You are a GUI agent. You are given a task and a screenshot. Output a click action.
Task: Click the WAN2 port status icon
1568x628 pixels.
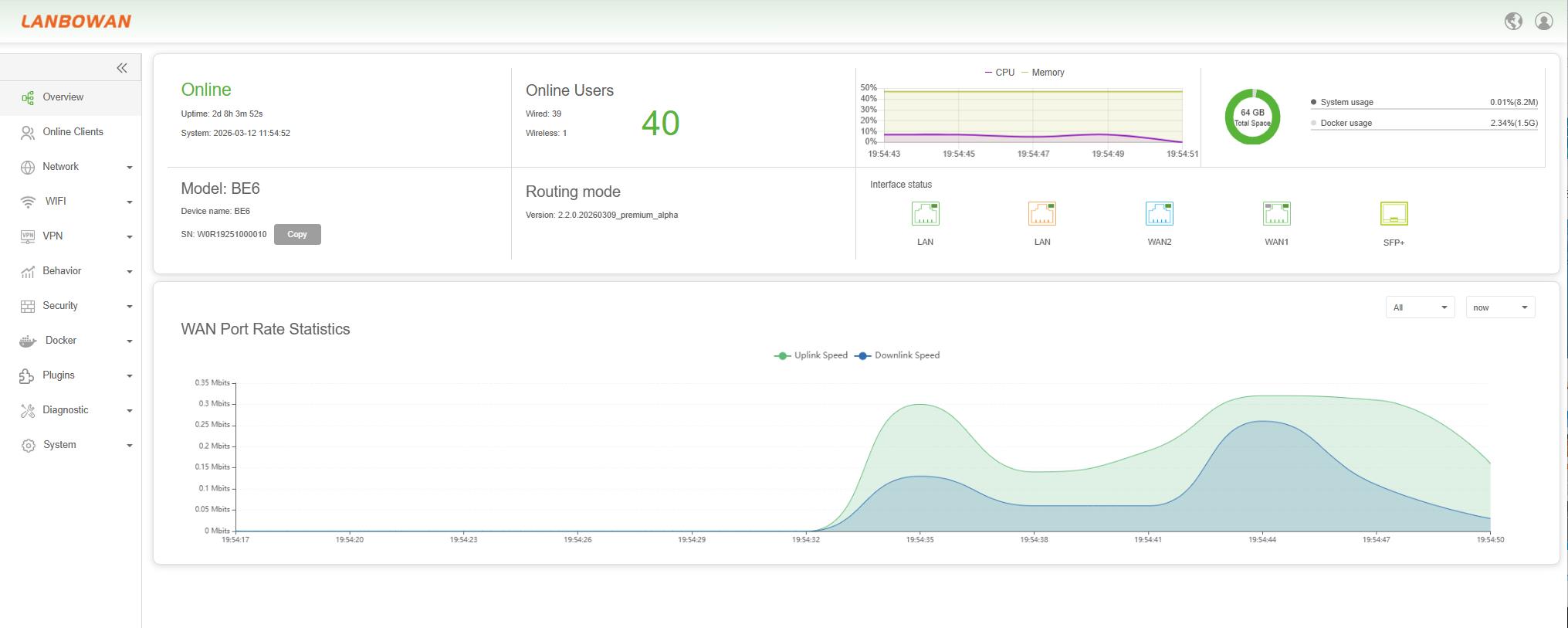1159,214
